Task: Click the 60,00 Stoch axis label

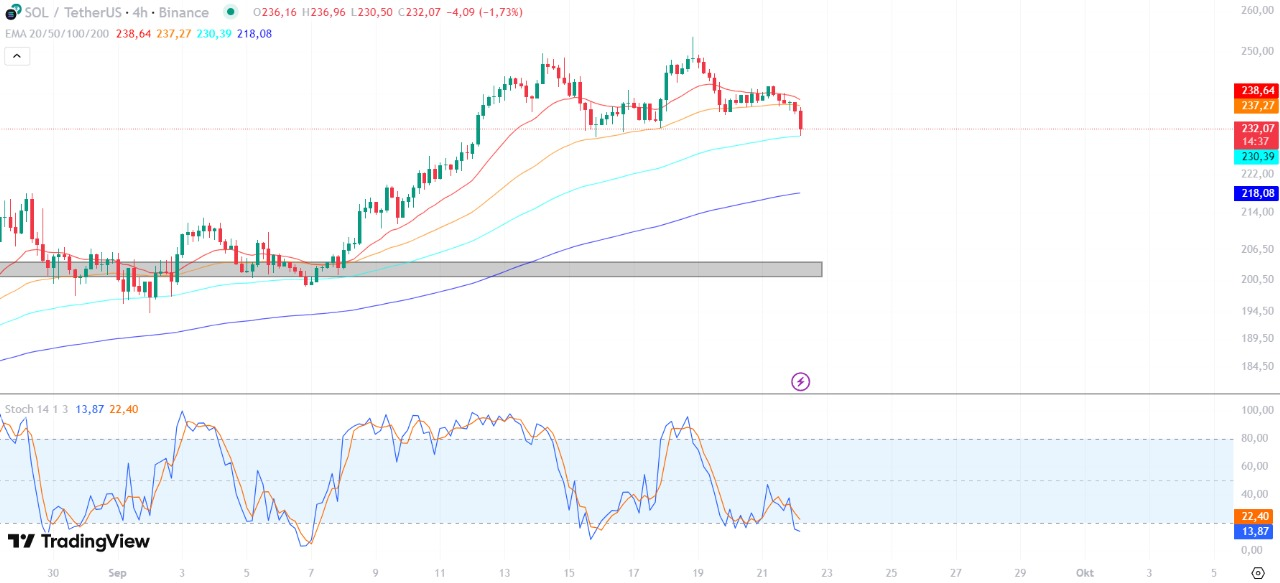Action: 1256,466
